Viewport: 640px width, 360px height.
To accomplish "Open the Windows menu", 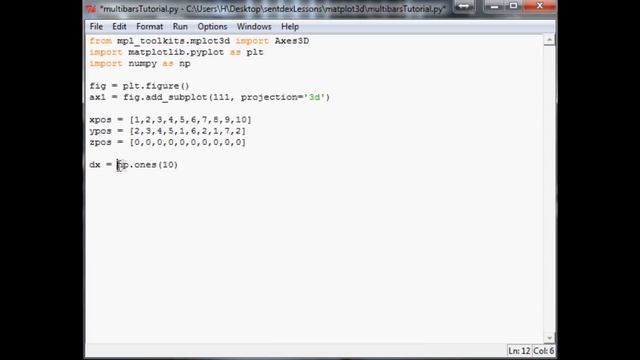I will [x=254, y=27].
